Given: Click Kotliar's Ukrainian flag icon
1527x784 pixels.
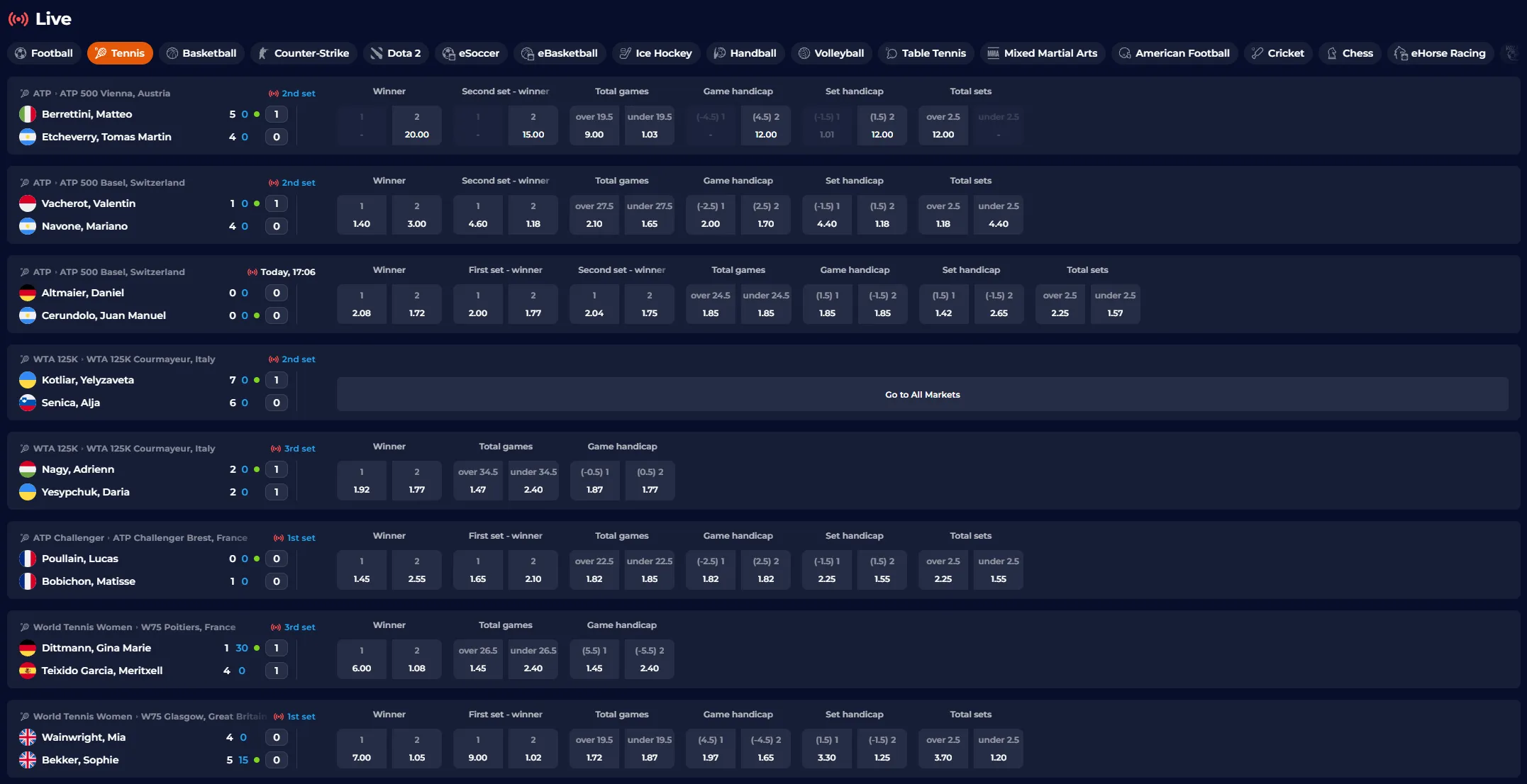Looking at the screenshot, I should click(x=28, y=380).
